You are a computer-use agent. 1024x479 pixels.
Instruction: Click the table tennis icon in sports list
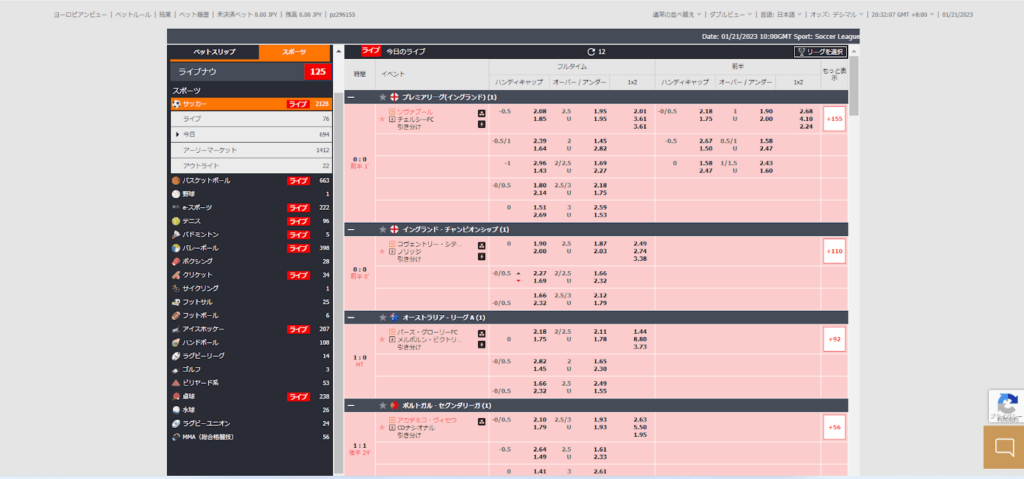pyautogui.click(x=176, y=397)
